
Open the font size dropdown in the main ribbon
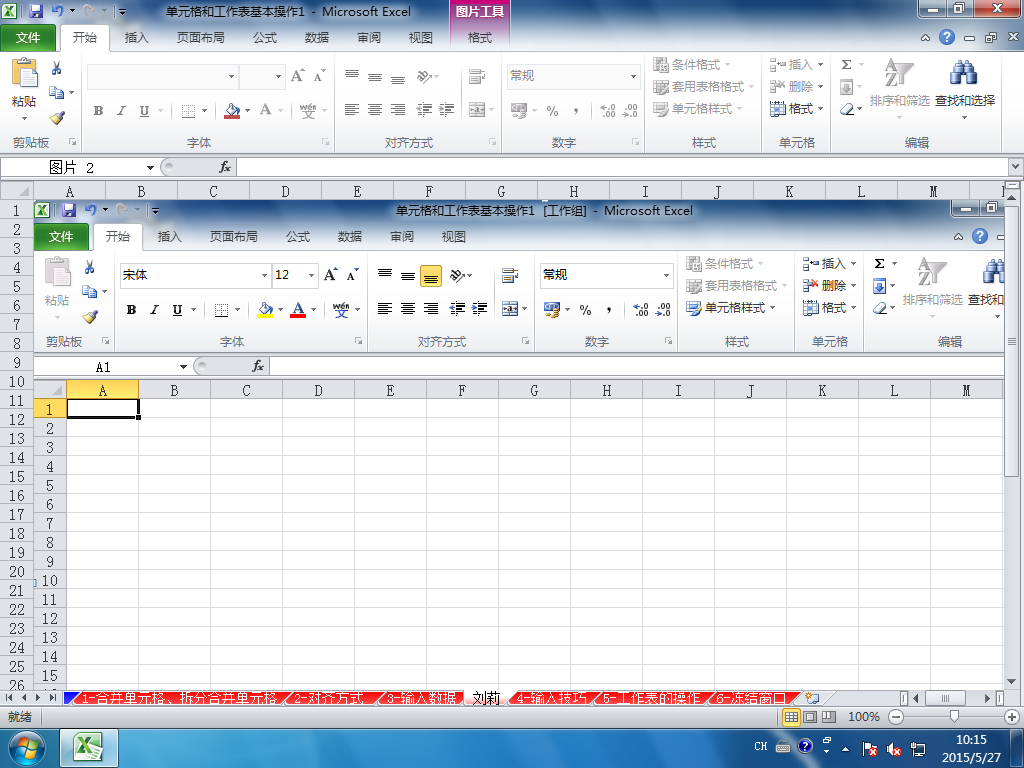pyautogui.click(x=278, y=76)
